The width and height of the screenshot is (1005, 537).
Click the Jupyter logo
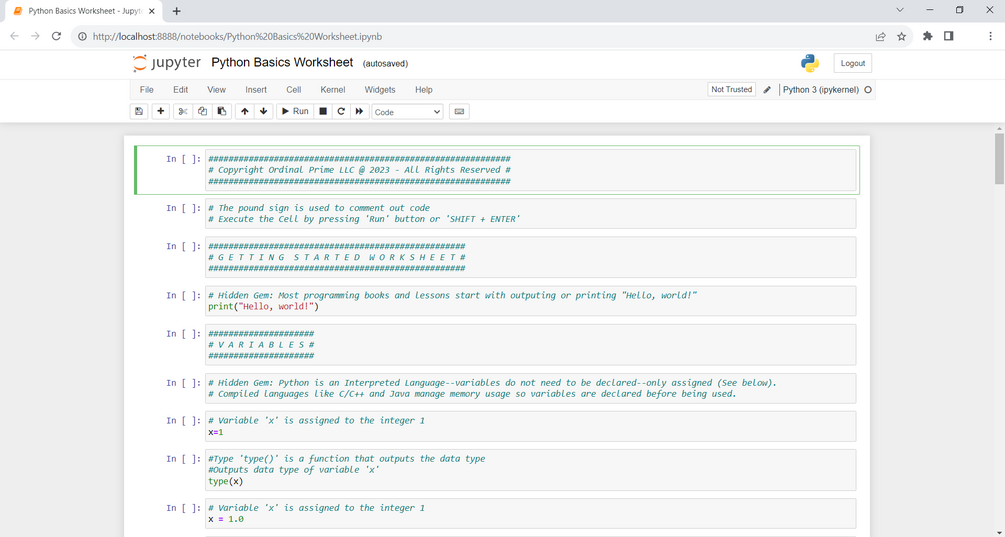point(167,63)
